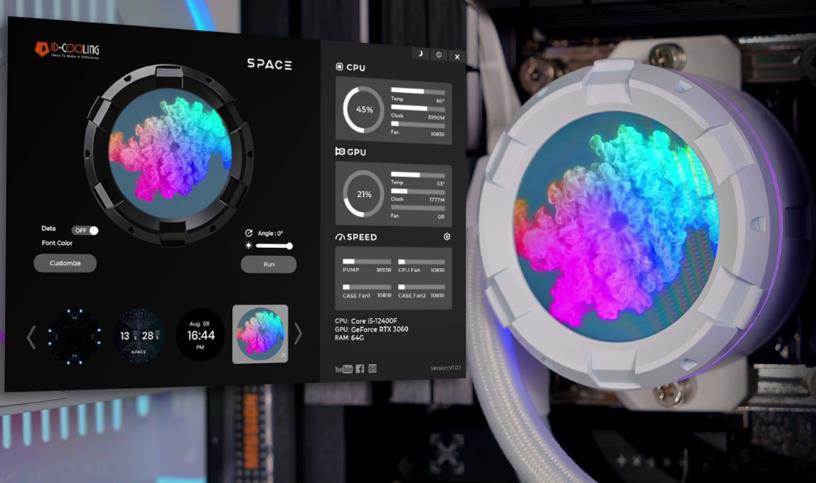816x483 pixels.
Task: Choose the 16:44 clock theme thumbnail
Action: [x=201, y=334]
